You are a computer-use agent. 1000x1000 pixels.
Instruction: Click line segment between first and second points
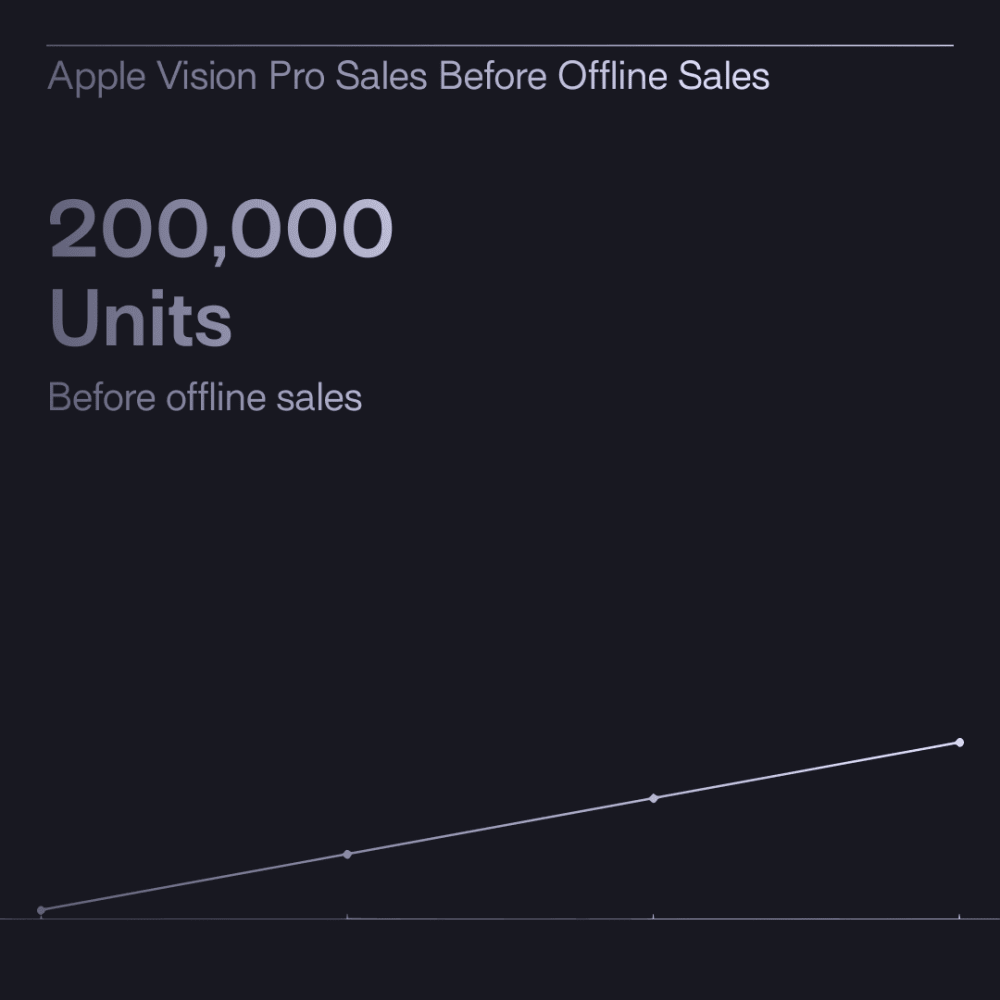pos(194,882)
